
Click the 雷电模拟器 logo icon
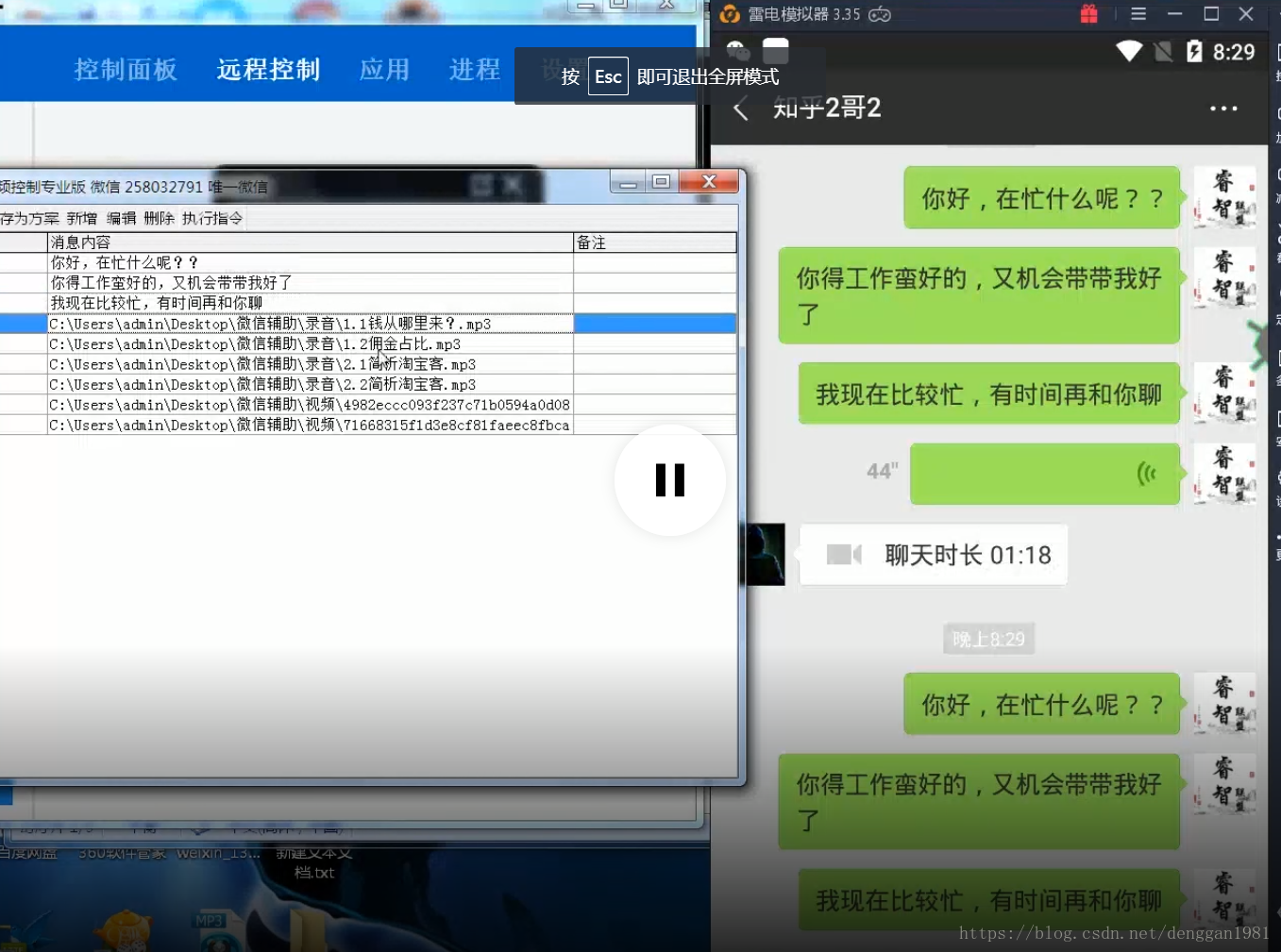tap(730, 14)
